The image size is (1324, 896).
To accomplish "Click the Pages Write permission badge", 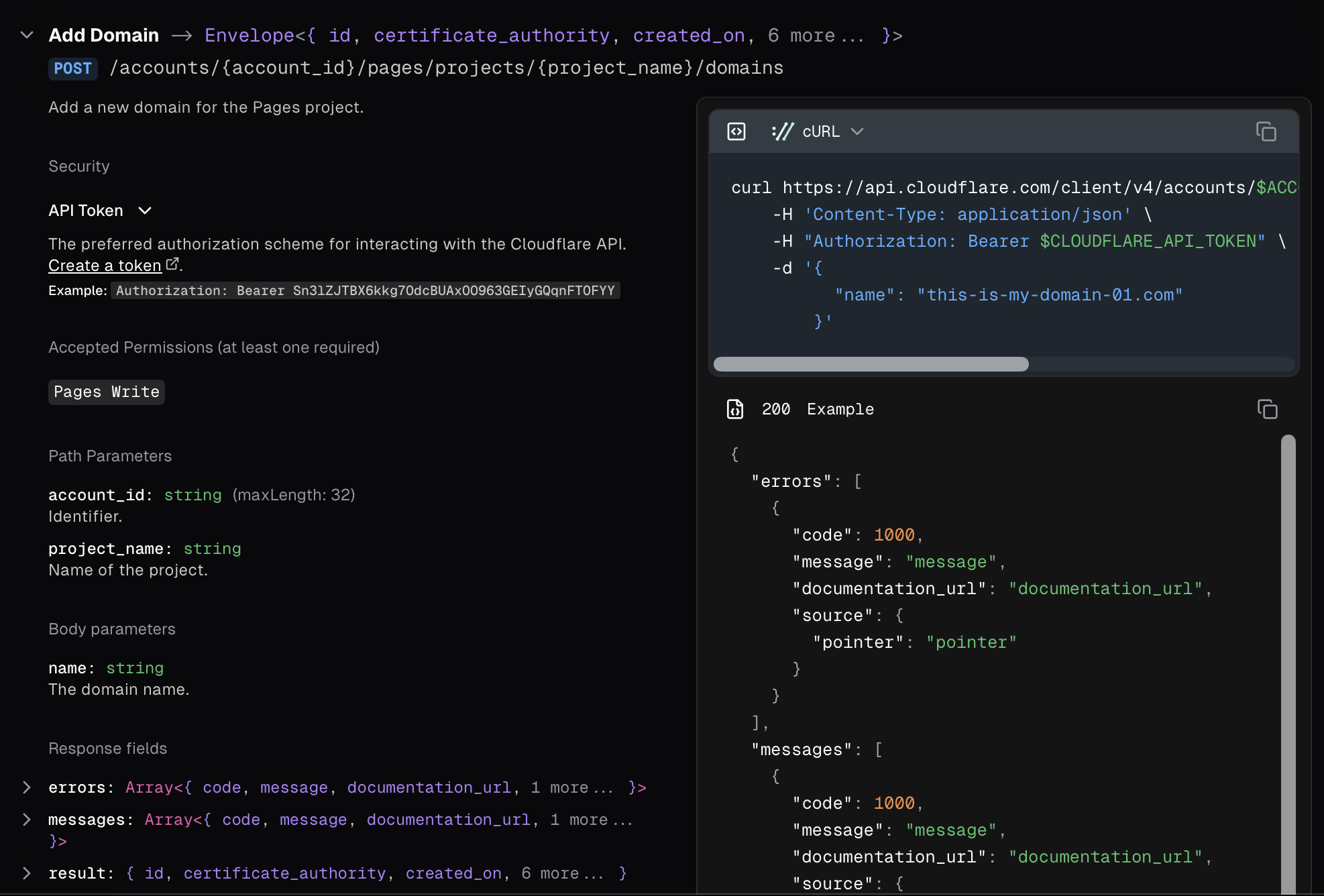I will [x=106, y=392].
